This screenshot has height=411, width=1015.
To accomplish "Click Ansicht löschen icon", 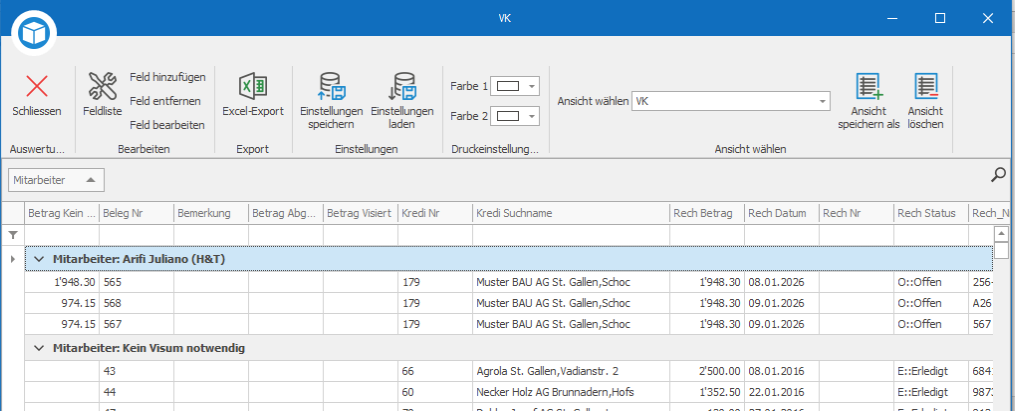I will click(x=926, y=86).
